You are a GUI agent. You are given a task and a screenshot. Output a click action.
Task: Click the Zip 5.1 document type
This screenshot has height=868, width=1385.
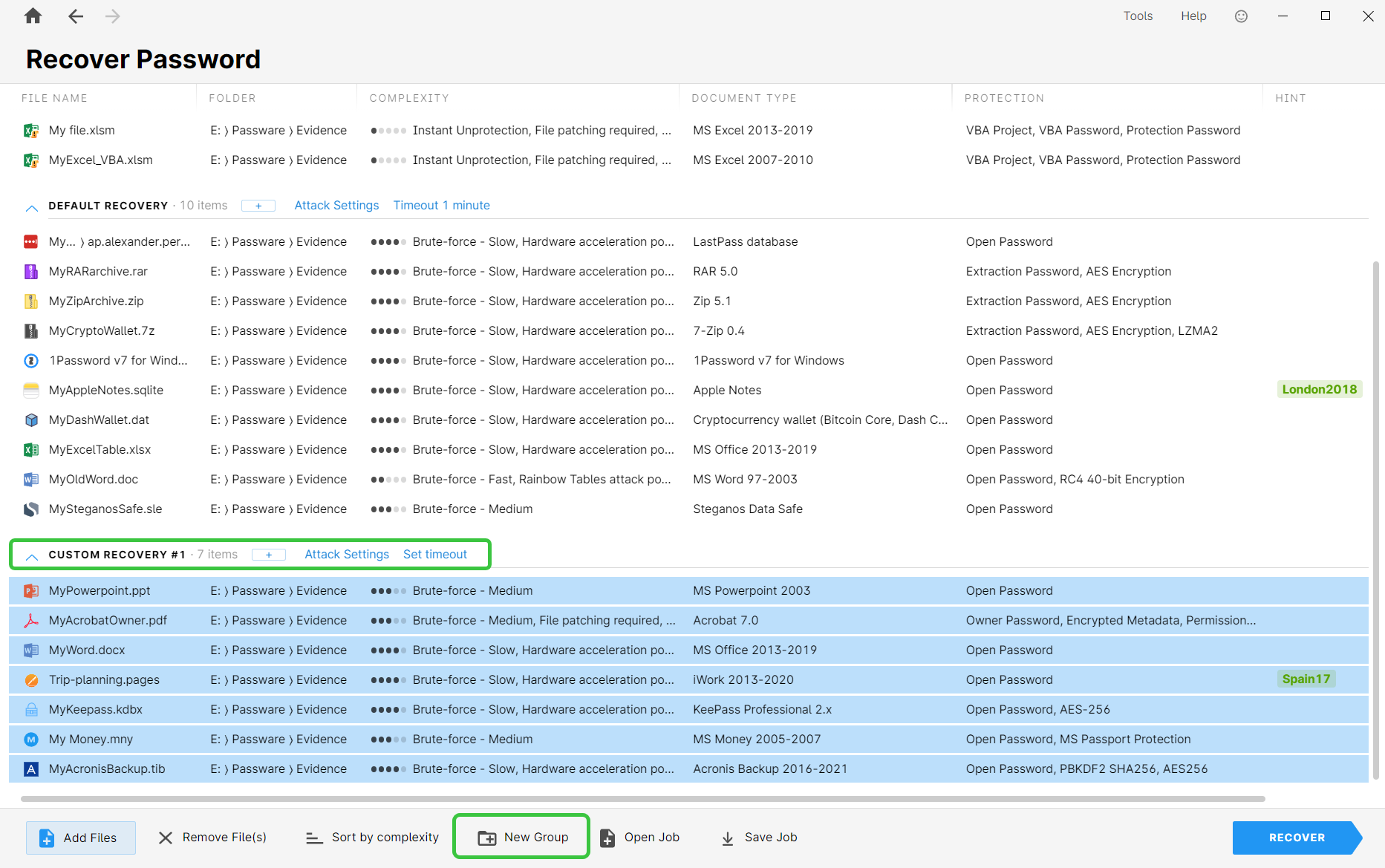point(711,301)
